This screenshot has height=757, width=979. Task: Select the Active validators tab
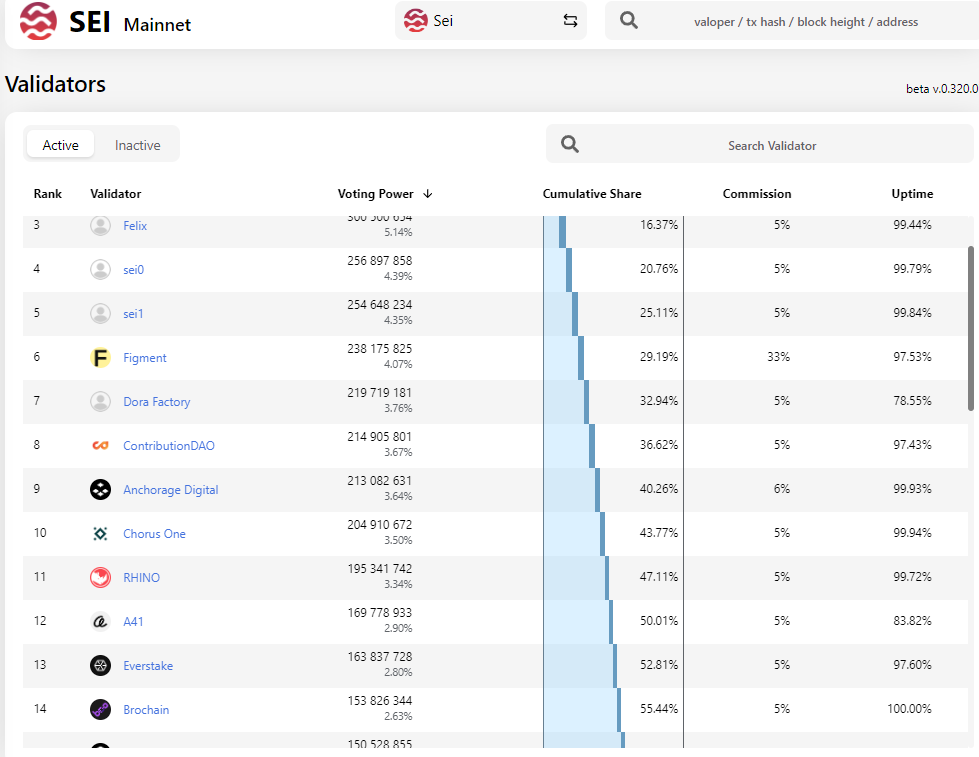point(60,145)
